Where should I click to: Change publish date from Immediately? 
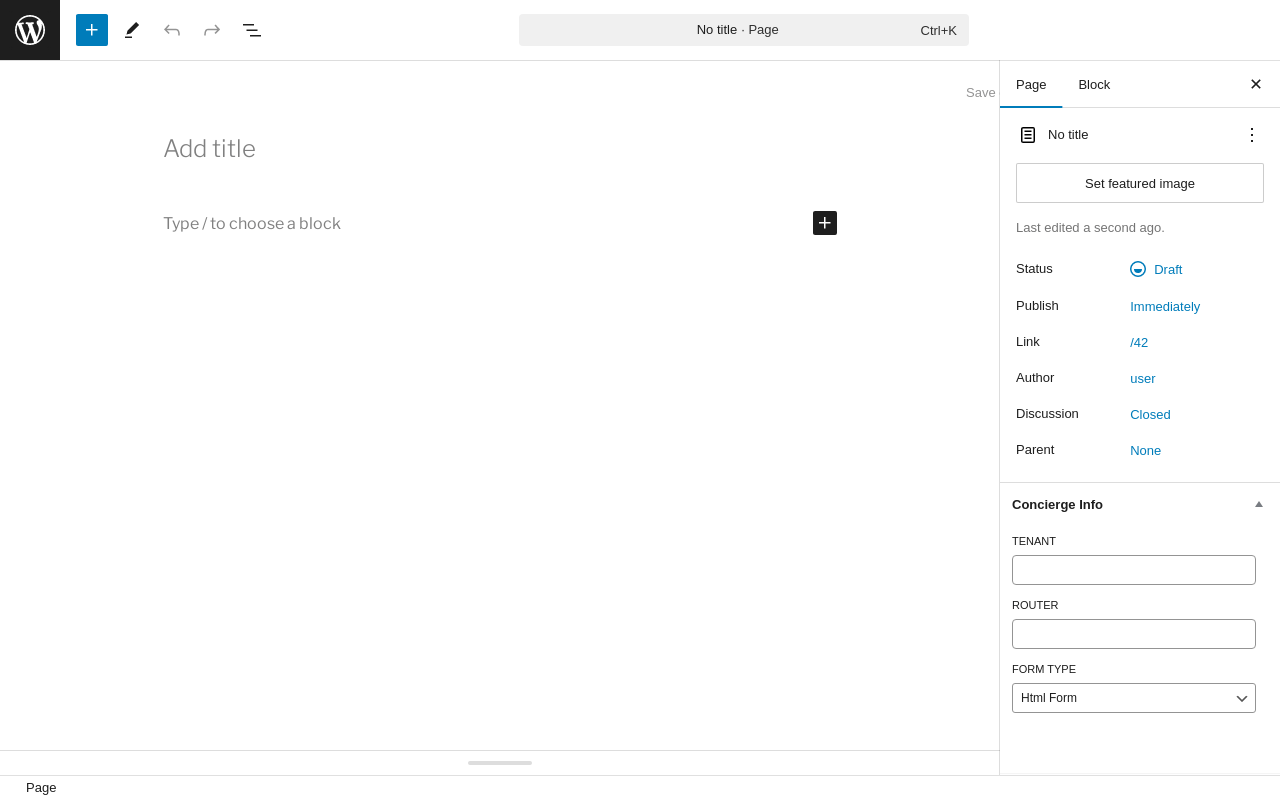[x=1165, y=306]
